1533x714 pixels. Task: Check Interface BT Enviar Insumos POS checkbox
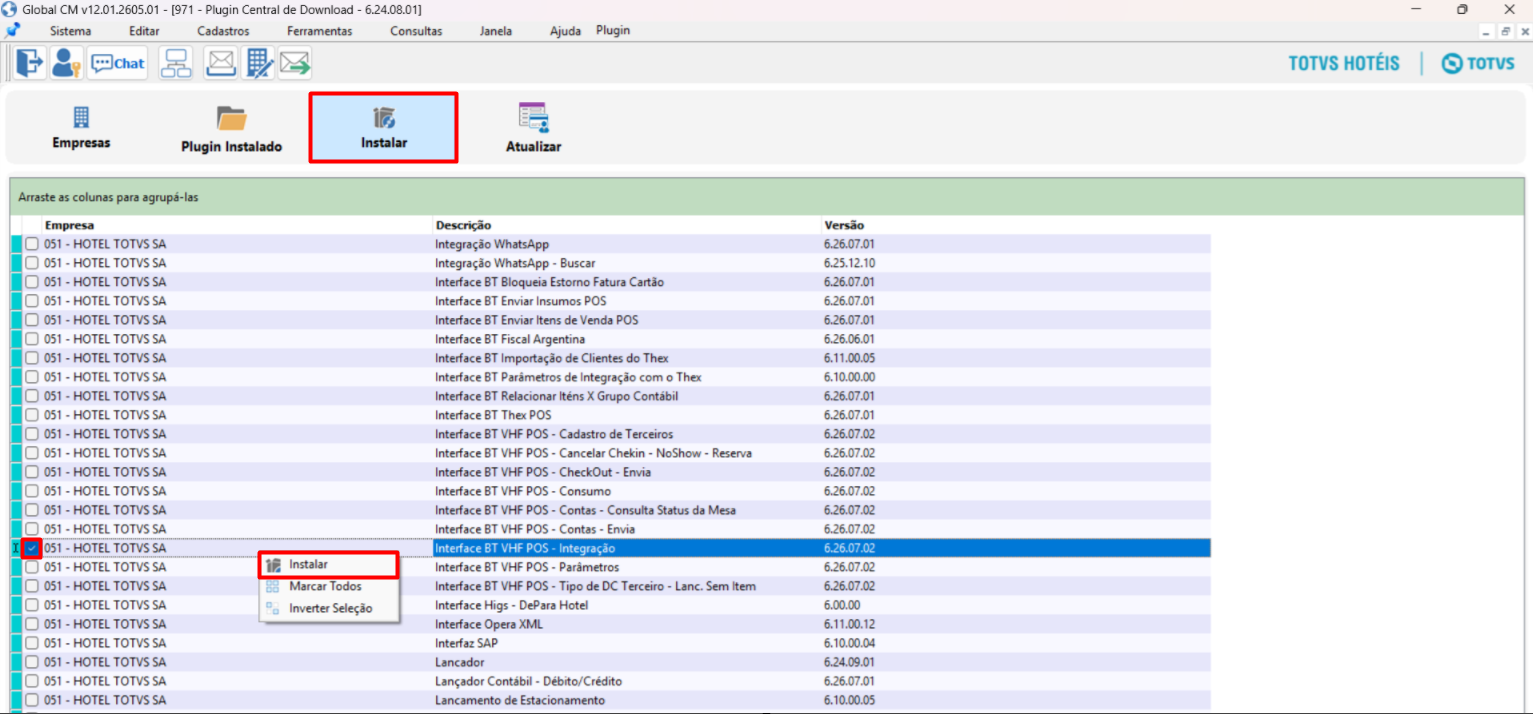click(x=32, y=301)
